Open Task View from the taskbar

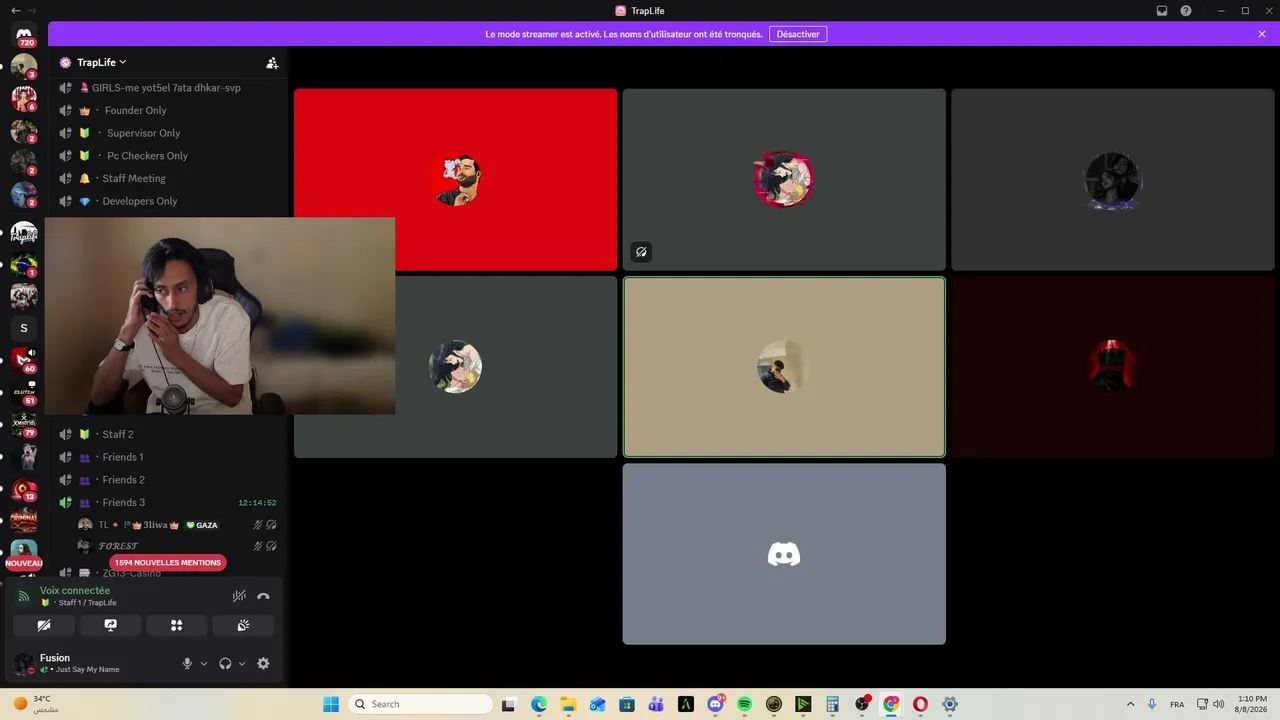508,704
